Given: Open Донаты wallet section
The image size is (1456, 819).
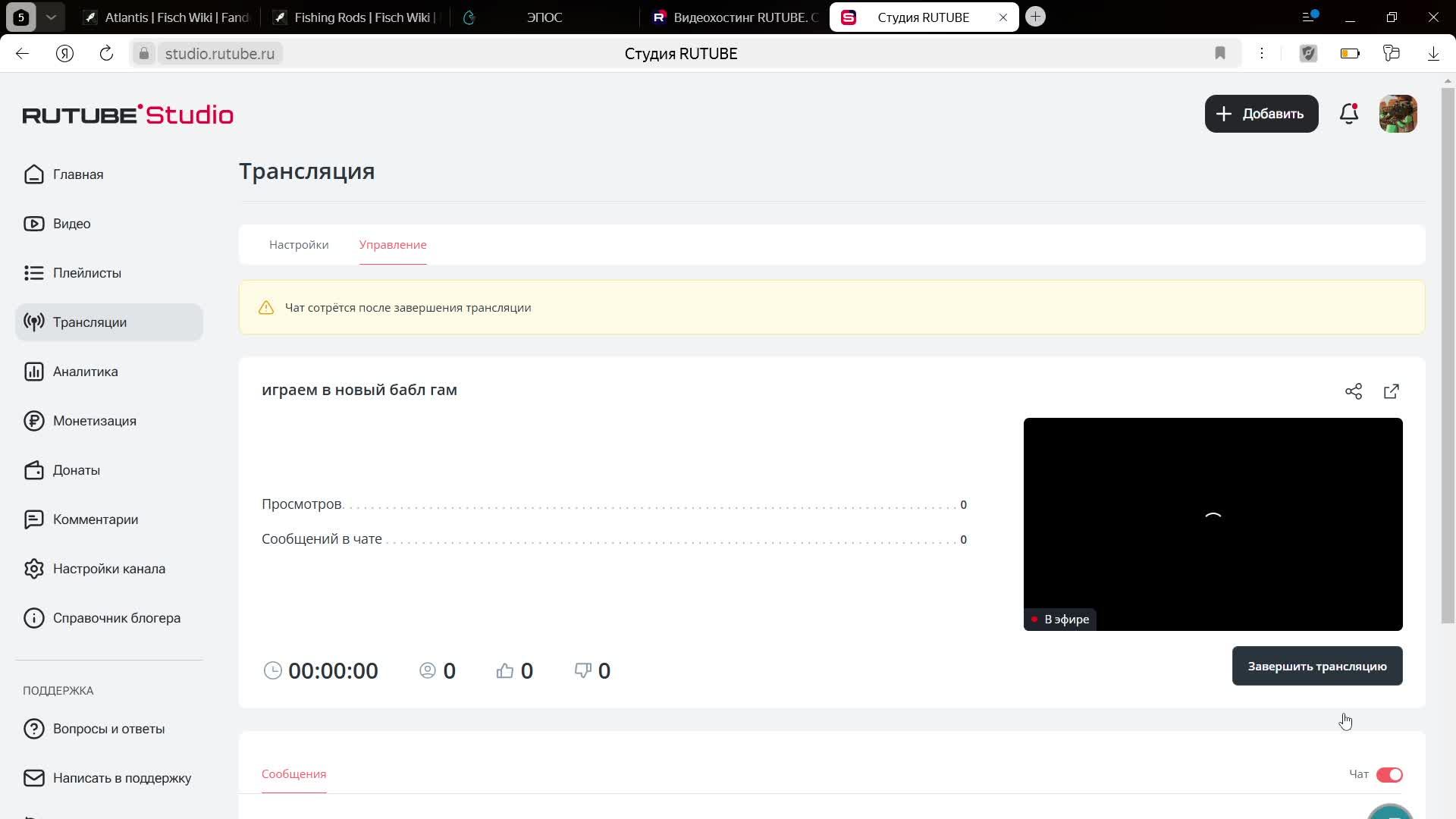Looking at the screenshot, I should click(76, 470).
